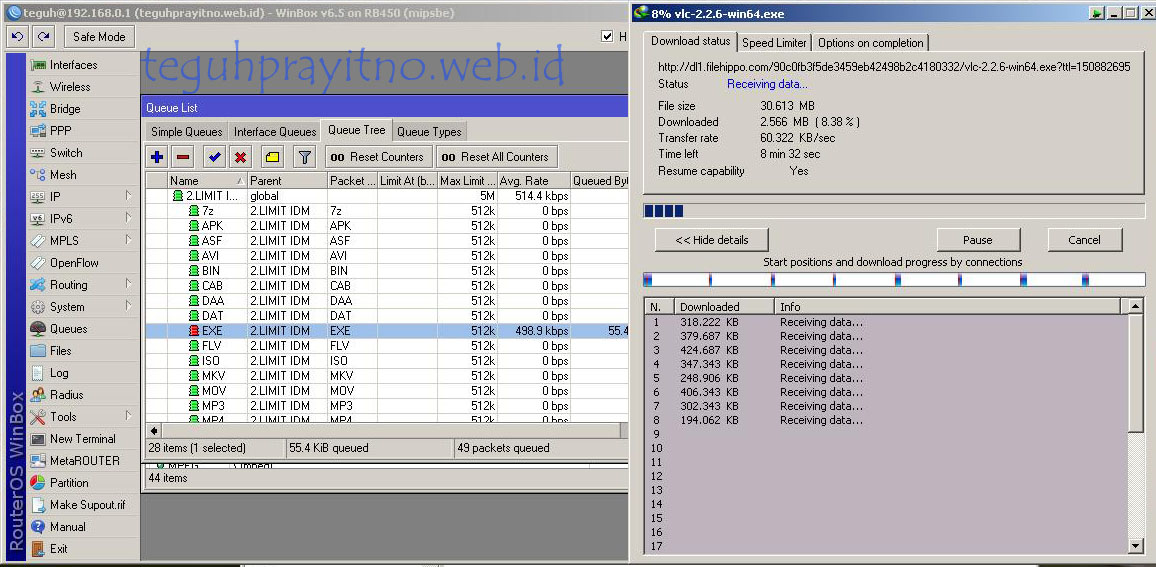Switch to Simple Queues tab

click(x=187, y=132)
